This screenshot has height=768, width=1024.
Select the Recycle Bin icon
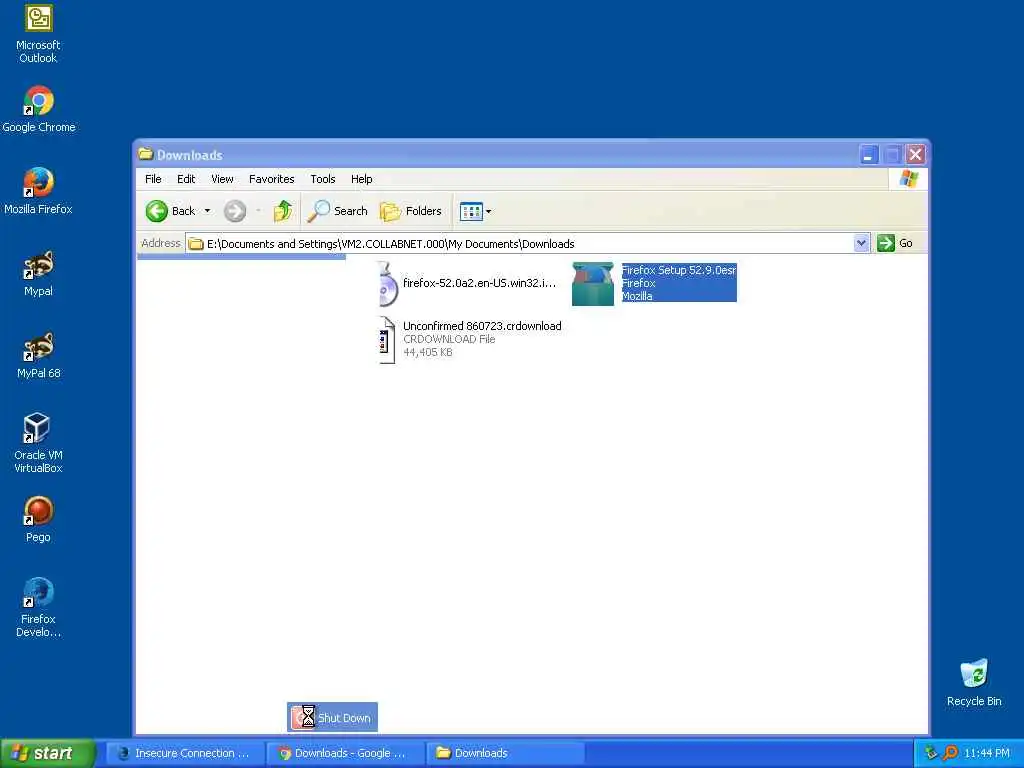pos(974,683)
